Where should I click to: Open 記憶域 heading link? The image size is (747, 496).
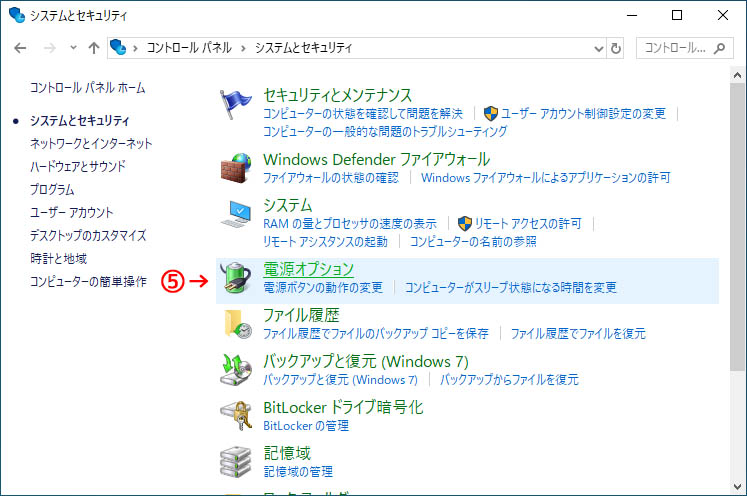[287, 453]
